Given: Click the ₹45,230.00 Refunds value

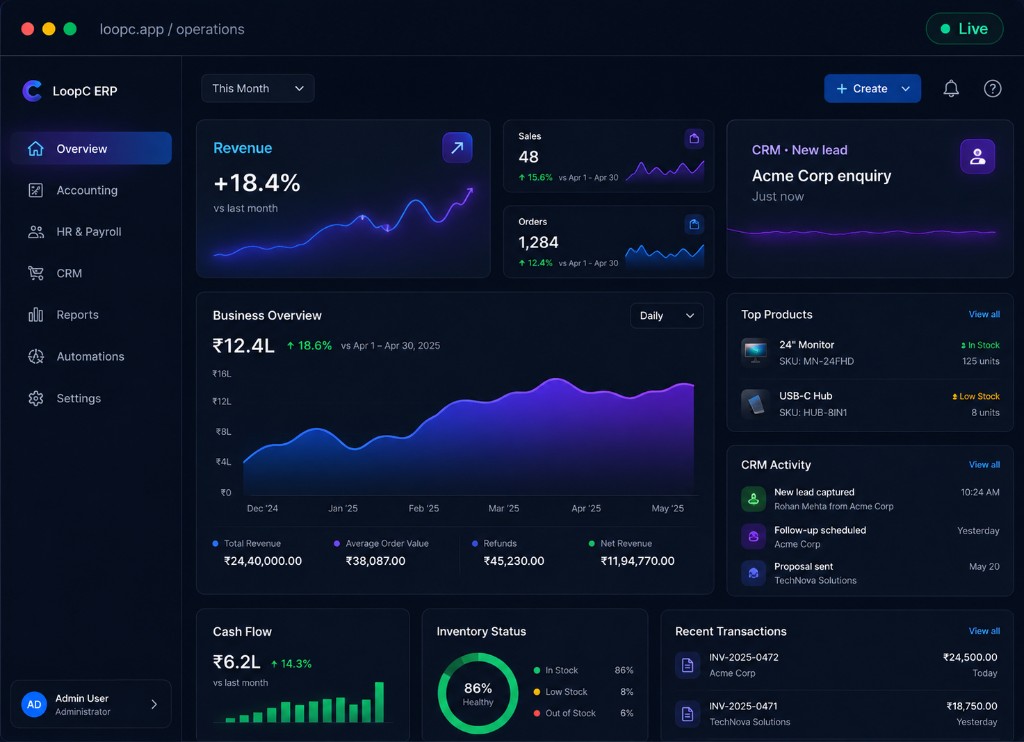Looking at the screenshot, I should pyautogui.click(x=514, y=561).
